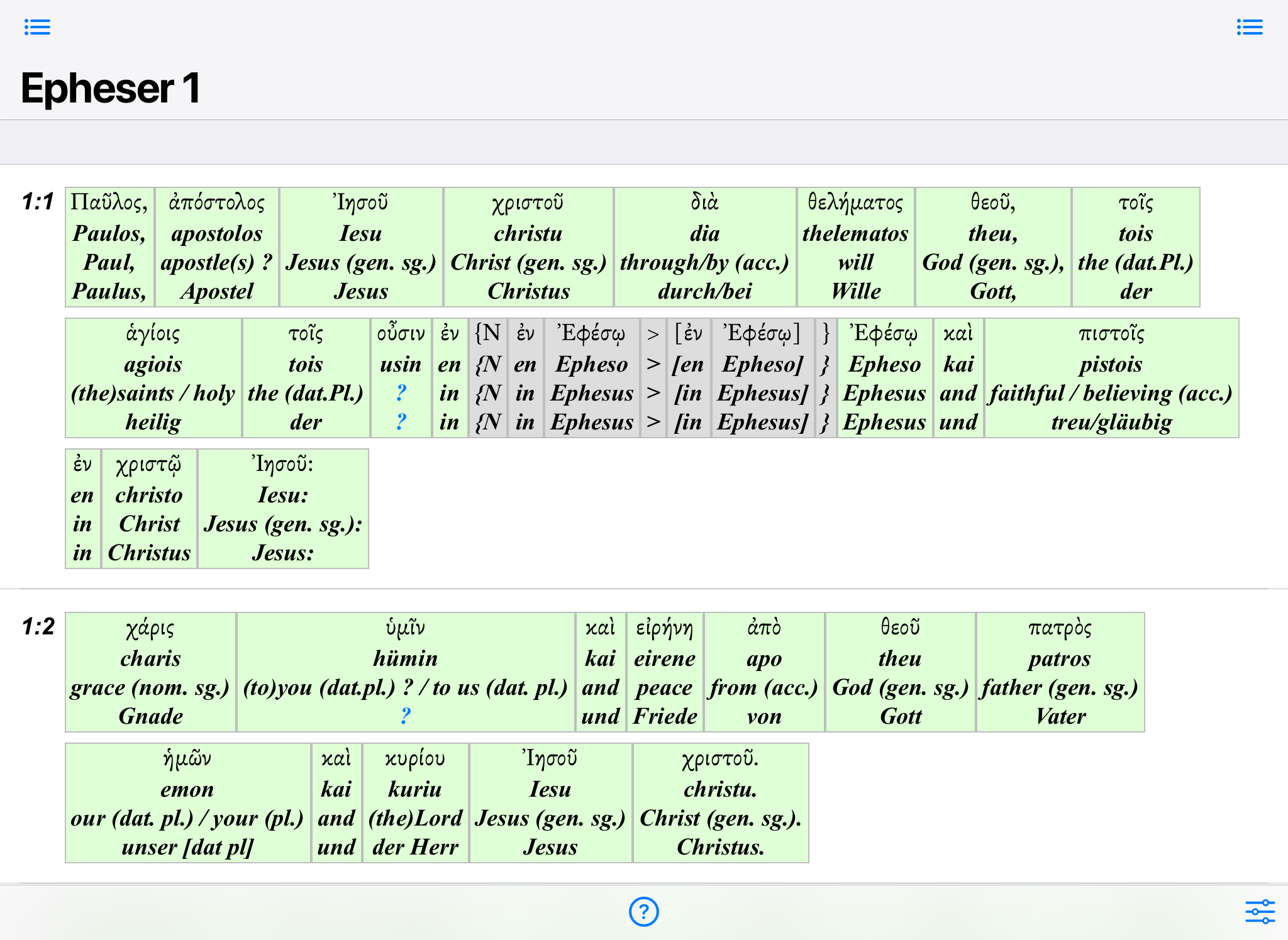Tap the χριστοῦ. christu. final cell
Viewport: 1288px width, 940px height.
[x=721, y=803]
